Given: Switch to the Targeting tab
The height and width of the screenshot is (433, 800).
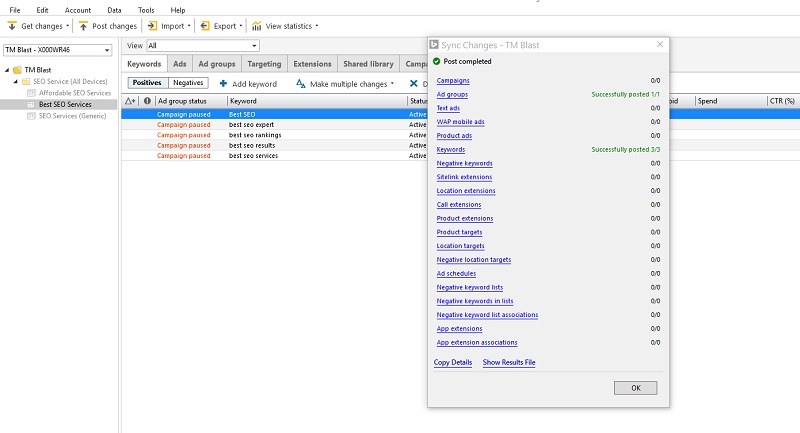Looking at the screenshot, I should tap(264, 64).
